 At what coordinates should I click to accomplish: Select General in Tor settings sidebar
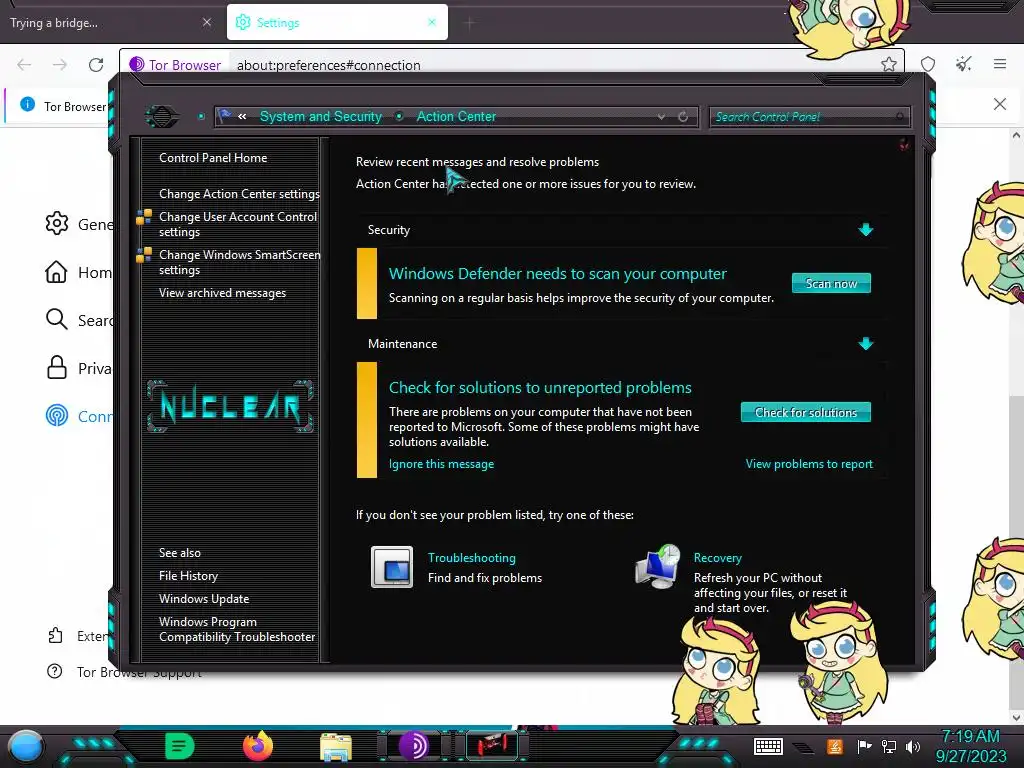tap(80, 224)
